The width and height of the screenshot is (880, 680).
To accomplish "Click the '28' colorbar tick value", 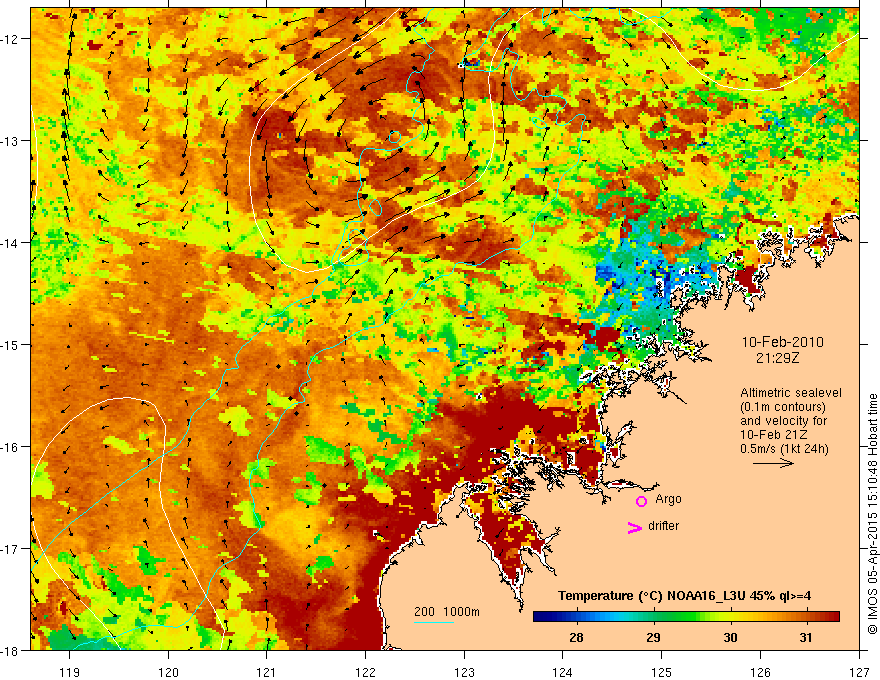I will coord(576,638).
